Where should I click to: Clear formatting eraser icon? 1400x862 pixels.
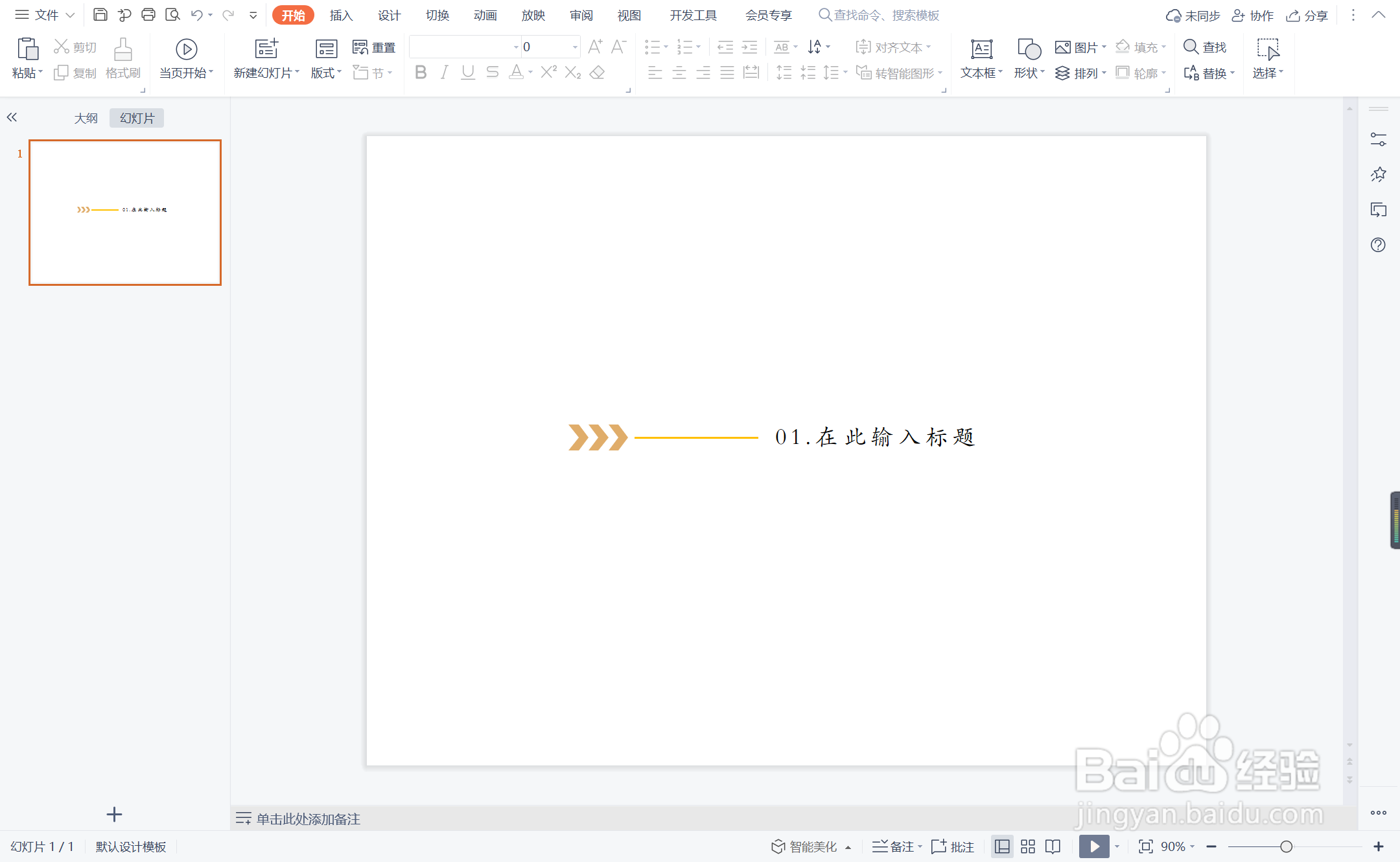pyautogui.click(x=598, y=73)
